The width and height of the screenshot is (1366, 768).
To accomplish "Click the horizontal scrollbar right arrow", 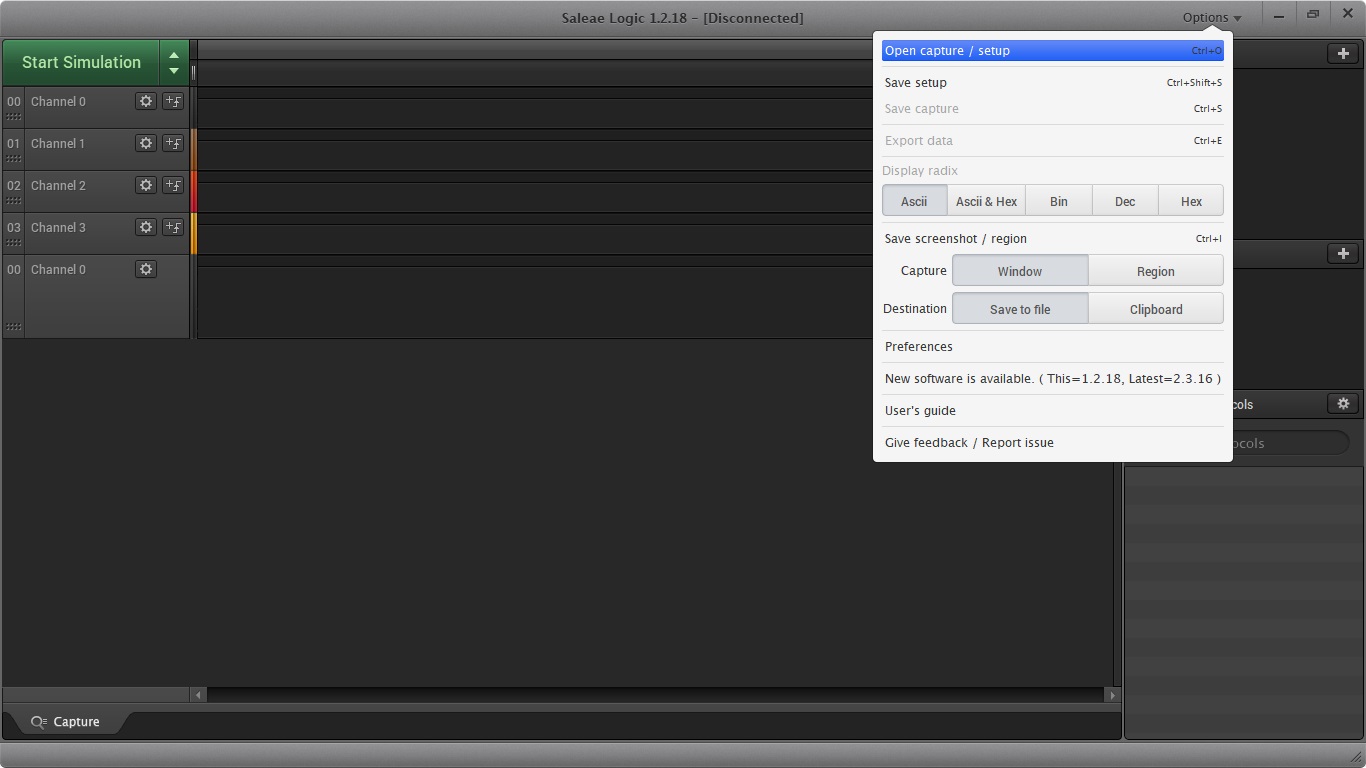I will pyautogui.click(x=1112, y=694).
